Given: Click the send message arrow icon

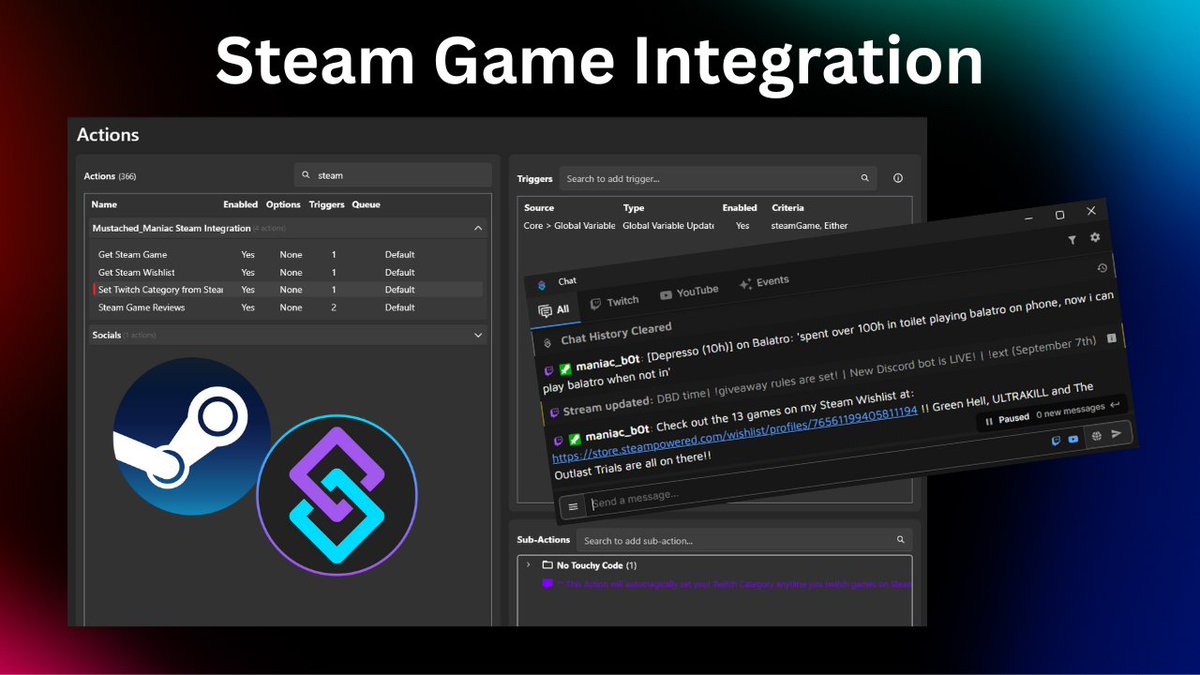Looking at the screenshot, I should [x=1117, y=433].
